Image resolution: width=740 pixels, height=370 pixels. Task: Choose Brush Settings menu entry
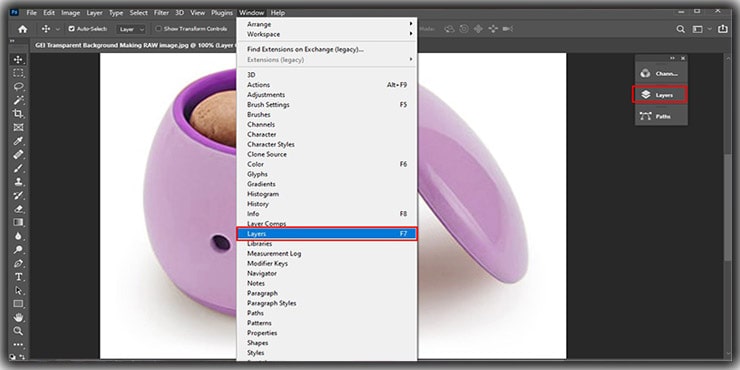click(327, 105)
